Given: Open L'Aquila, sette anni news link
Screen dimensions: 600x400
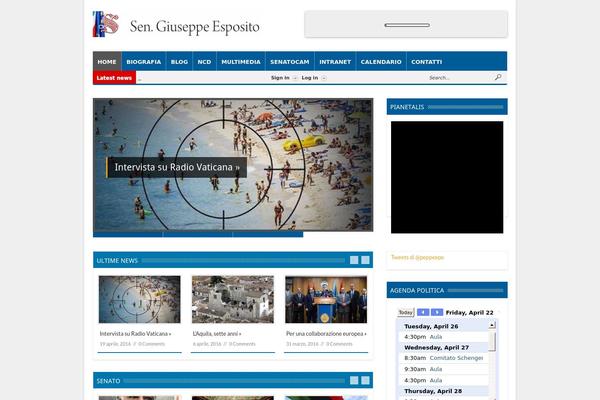Looking at the screenshot, I should click(217, 334).
